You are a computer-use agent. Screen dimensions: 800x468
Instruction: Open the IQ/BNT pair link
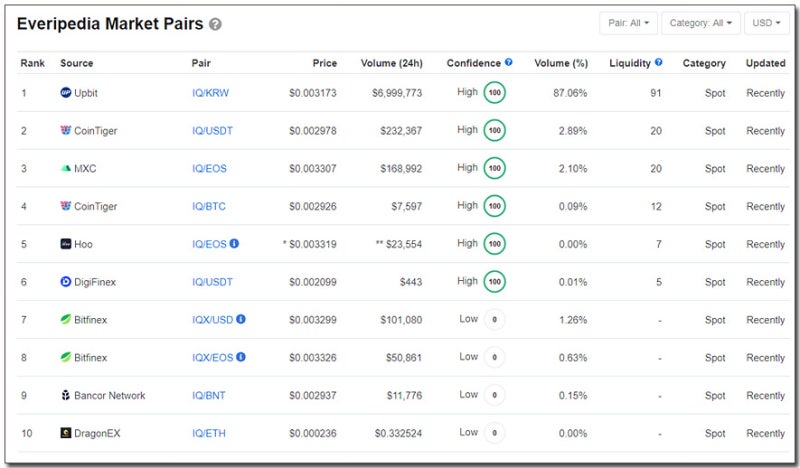coord(209,395)
